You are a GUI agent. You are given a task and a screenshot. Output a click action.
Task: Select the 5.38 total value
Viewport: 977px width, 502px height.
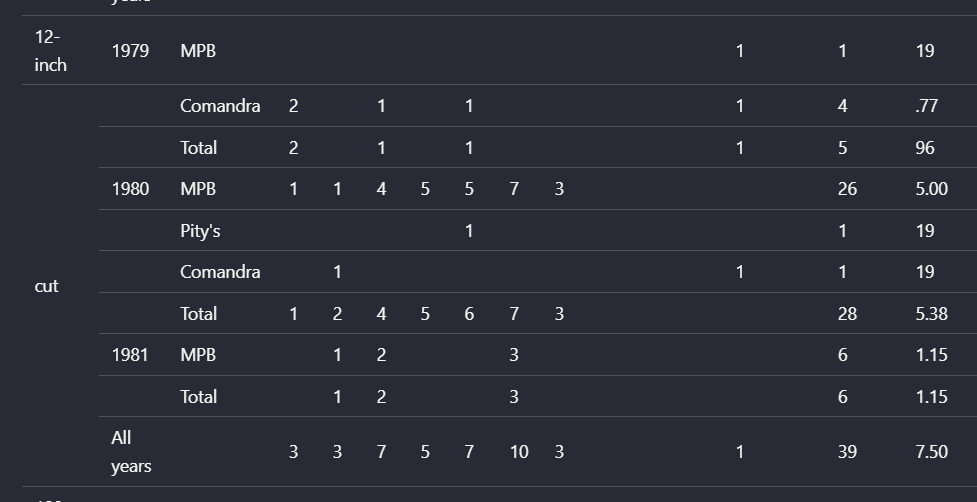click(x=932, y=314)
